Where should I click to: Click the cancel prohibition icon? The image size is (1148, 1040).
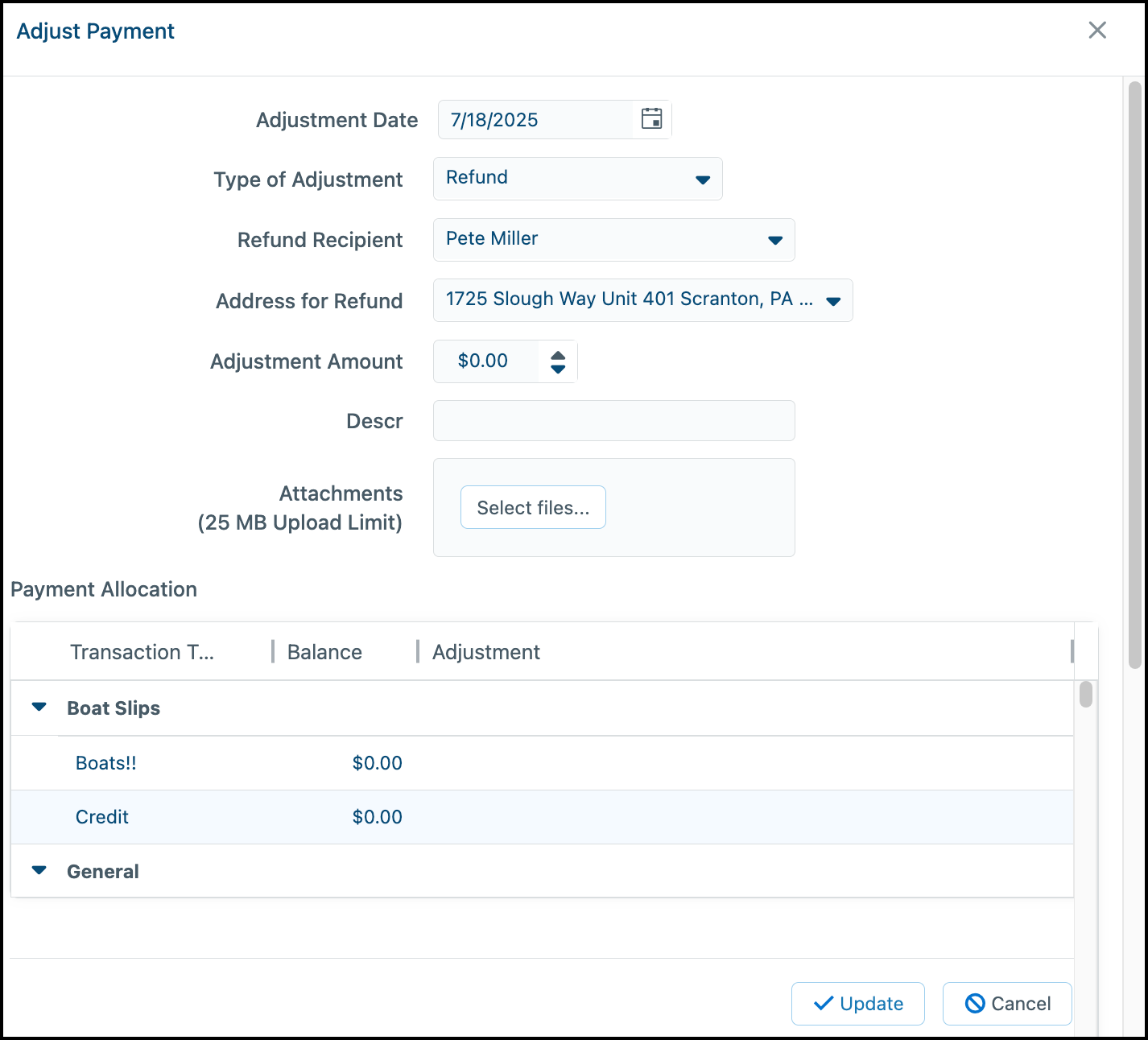pos(977,1003)
